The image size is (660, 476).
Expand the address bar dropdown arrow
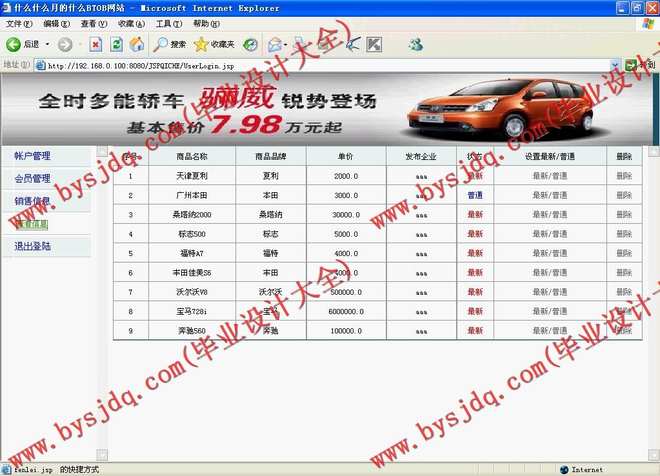point(616,65)
